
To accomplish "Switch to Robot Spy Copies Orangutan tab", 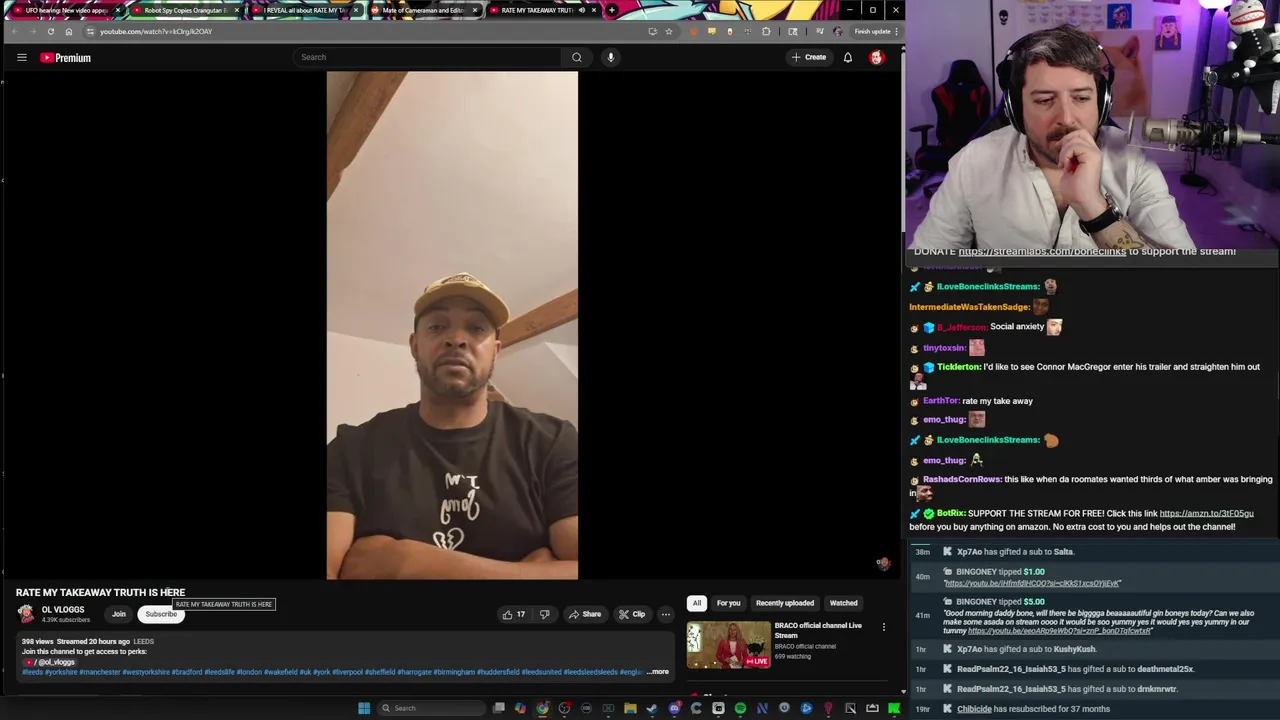I will coord(185,10).
